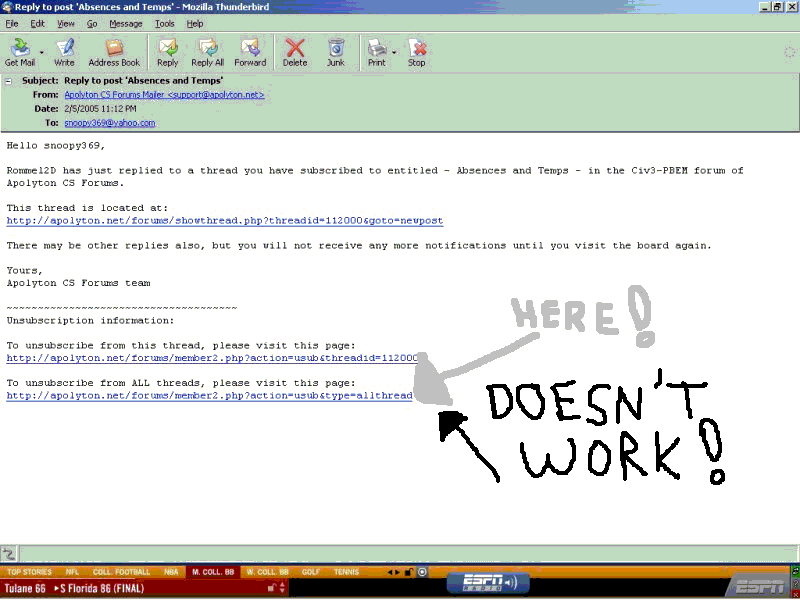Mark the message as Junk

[336, 51]
